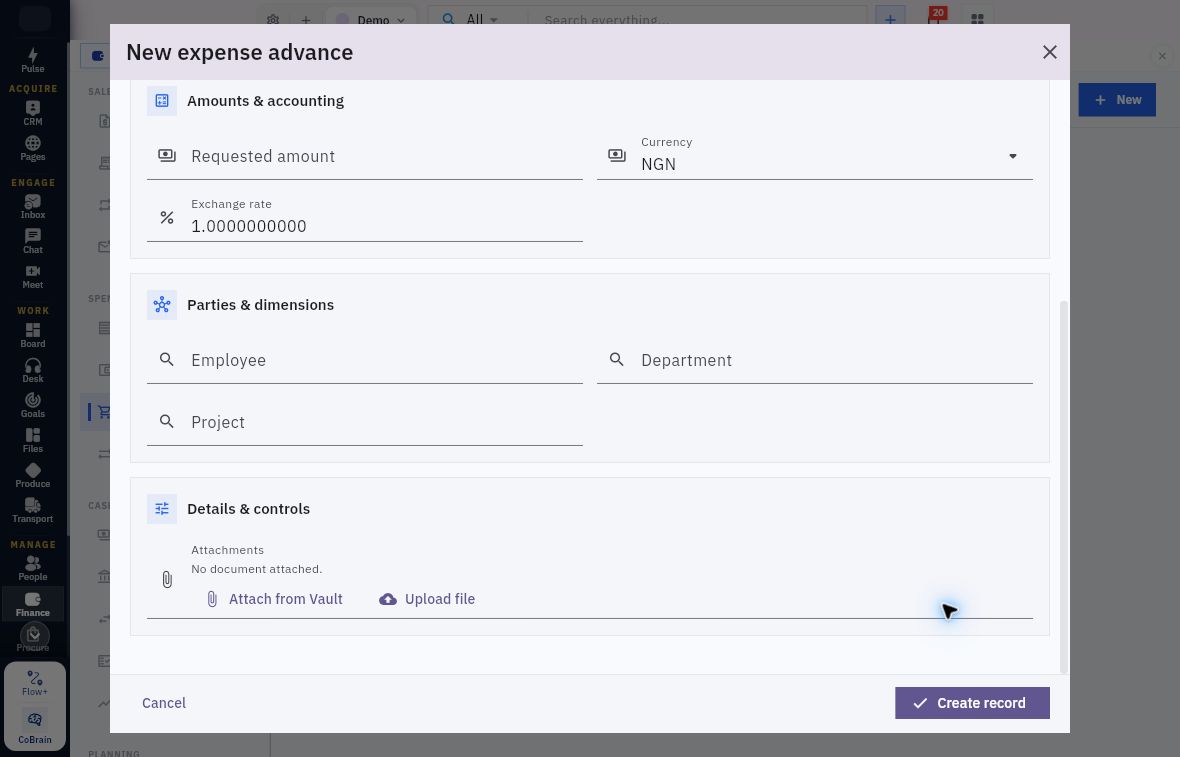Open the Files module
The height and width of the screenshot is (757, 1180).
point(32,440)
